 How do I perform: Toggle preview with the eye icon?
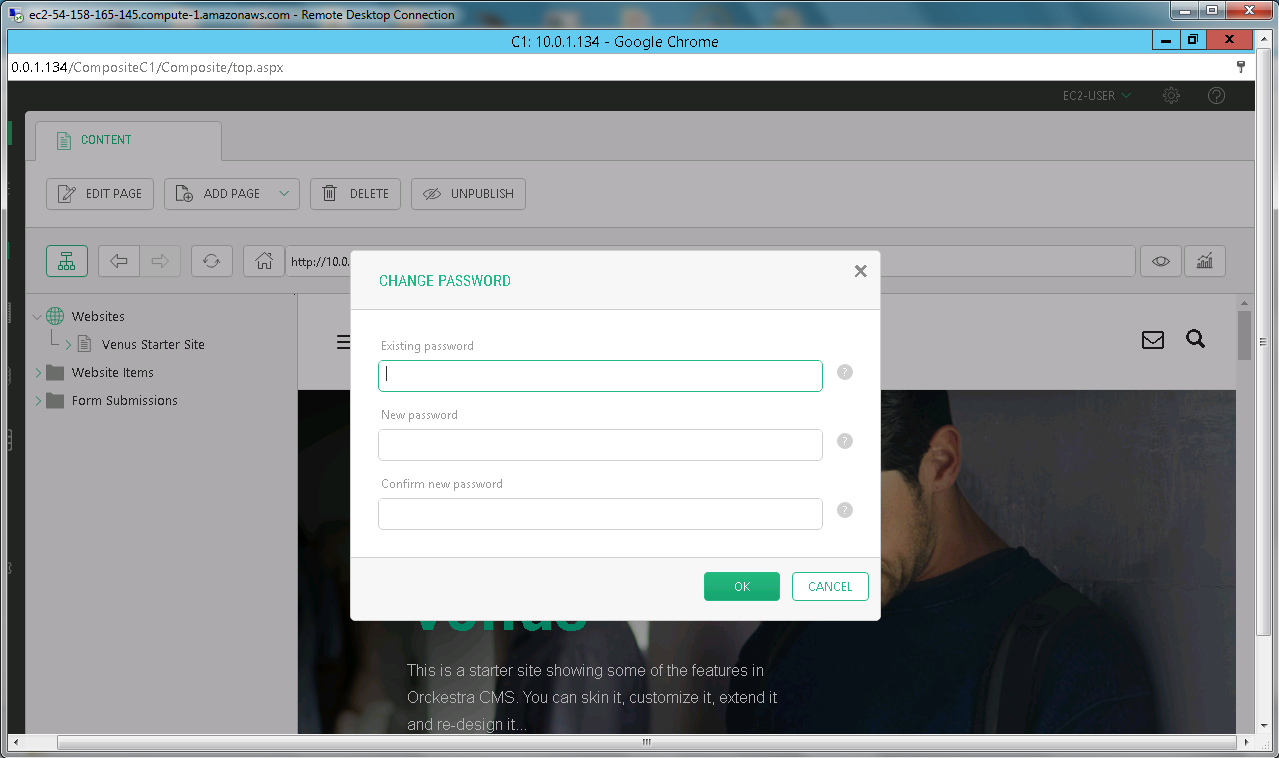pos(1160,261)
